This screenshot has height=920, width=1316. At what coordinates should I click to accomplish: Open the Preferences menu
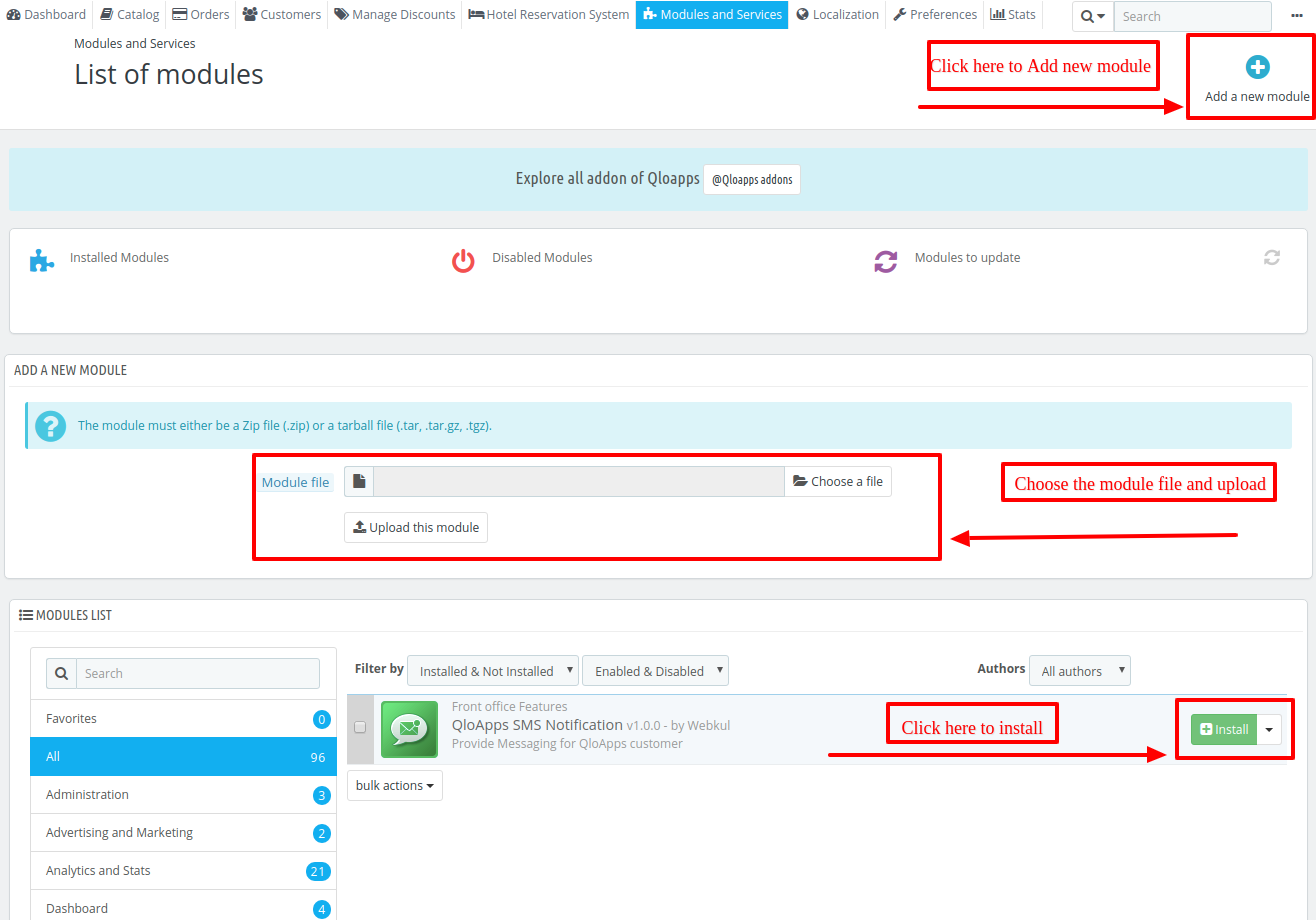tap(935, 14)
